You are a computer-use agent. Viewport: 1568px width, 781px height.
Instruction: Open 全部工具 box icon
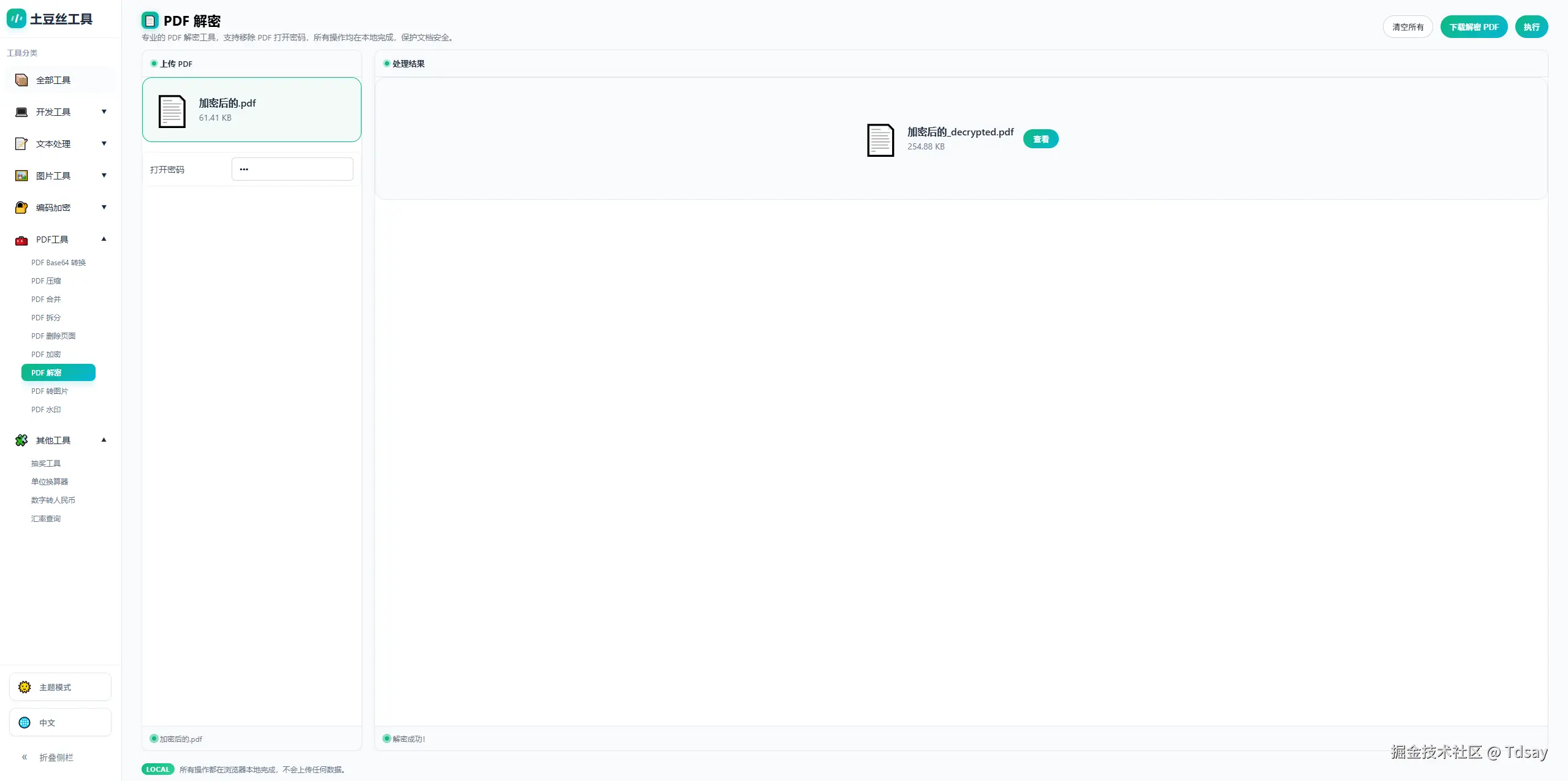pyautogui.click(x=21, y=80)
